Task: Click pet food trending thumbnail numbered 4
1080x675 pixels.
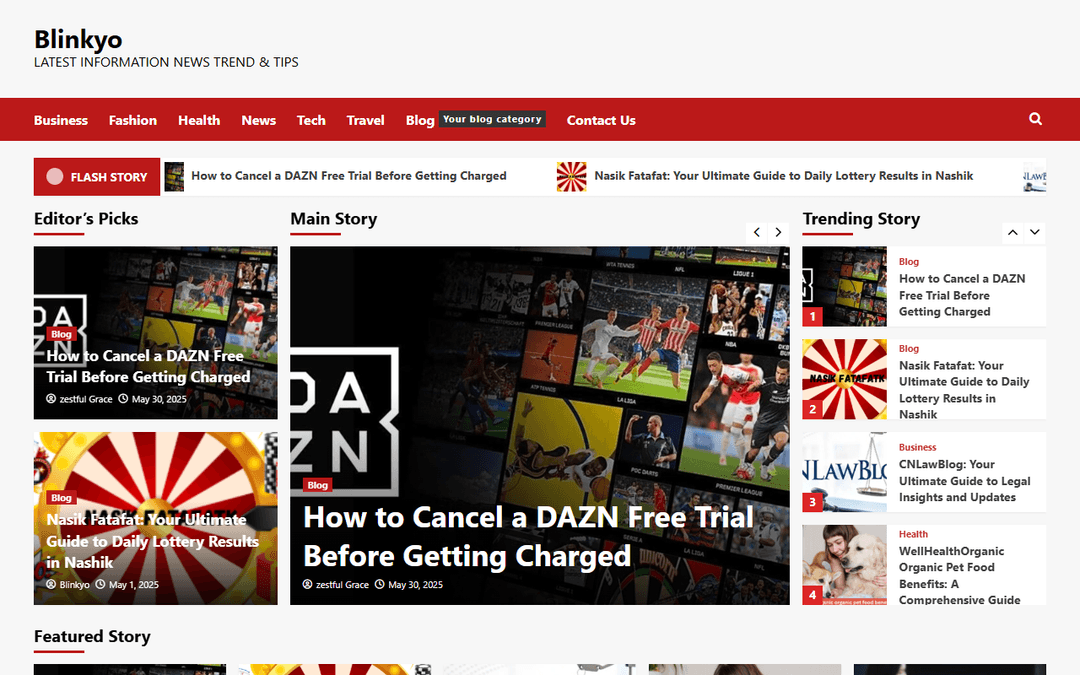Action: coord(844,565)
